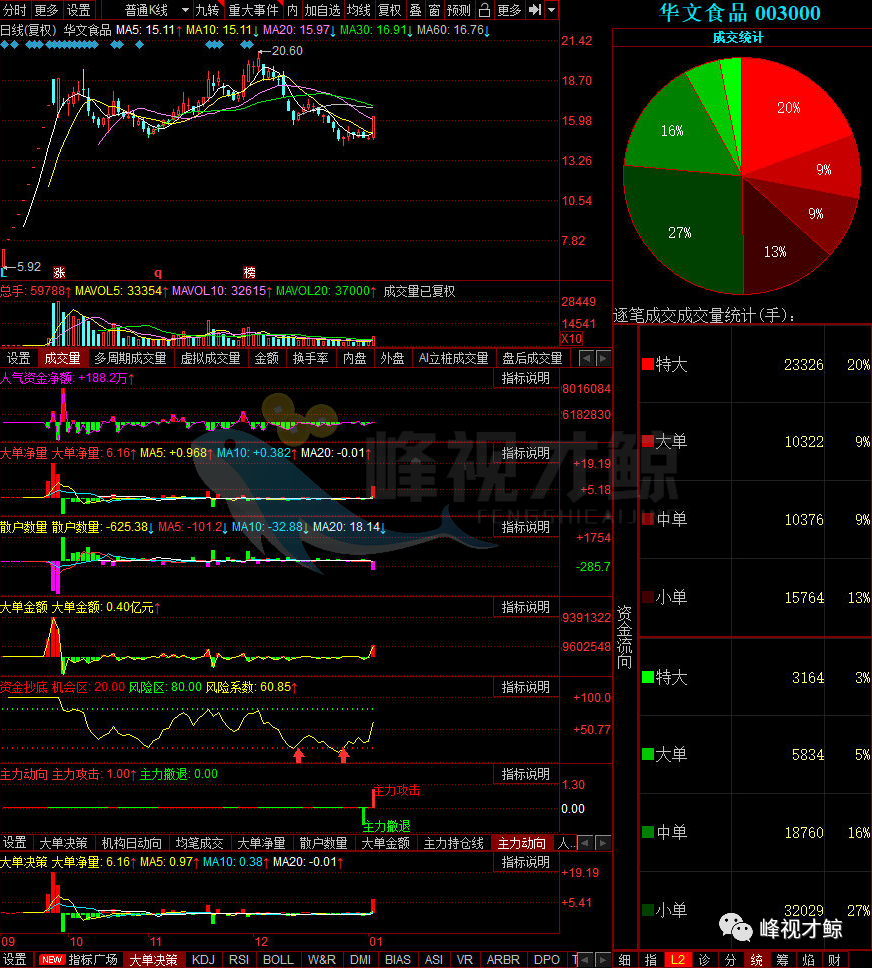872x968 pixels.
Task: Select the 金额 tab
Action: (x=267, y=358)
